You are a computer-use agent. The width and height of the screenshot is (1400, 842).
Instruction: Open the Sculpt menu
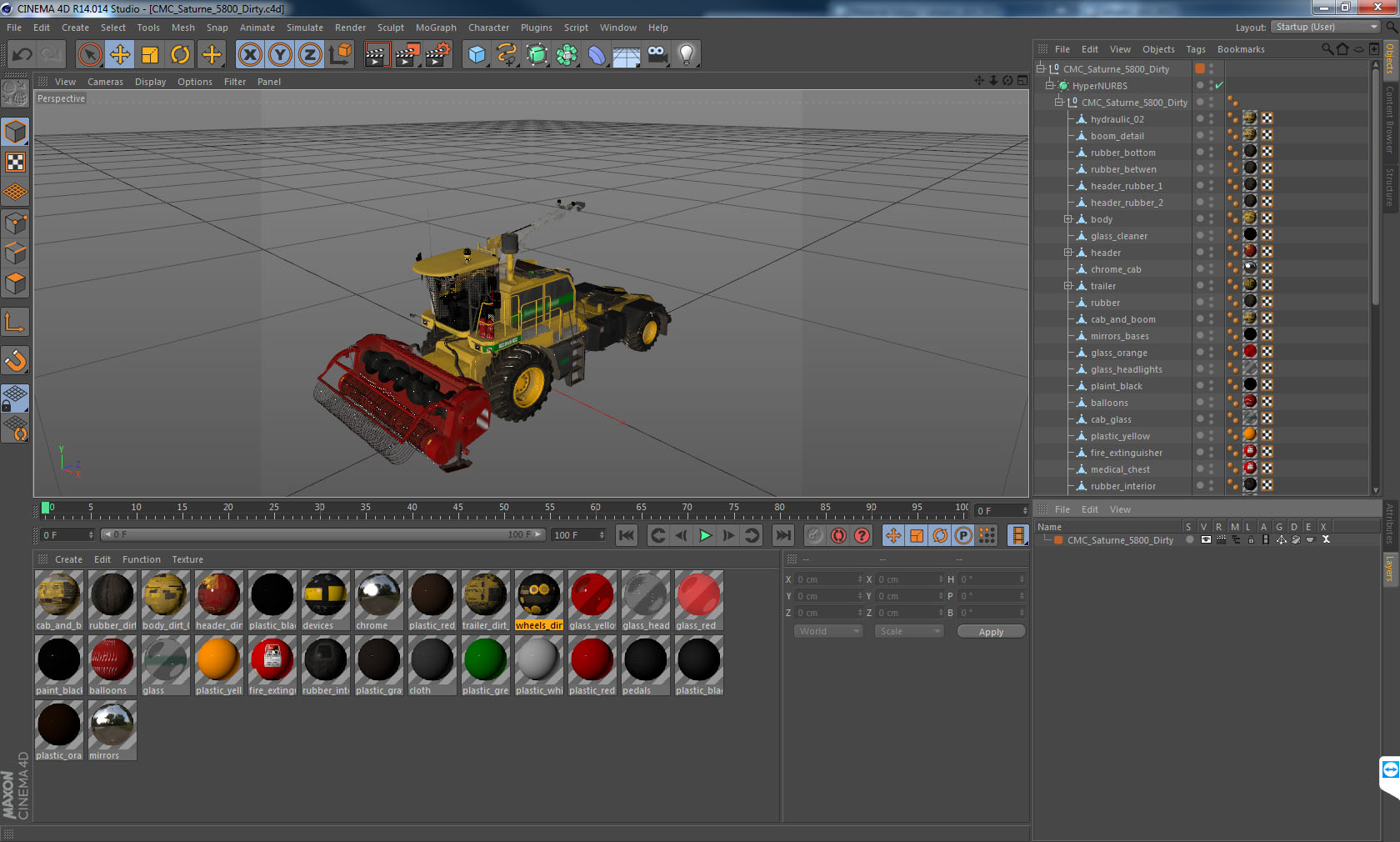click(x=390, y=28)
